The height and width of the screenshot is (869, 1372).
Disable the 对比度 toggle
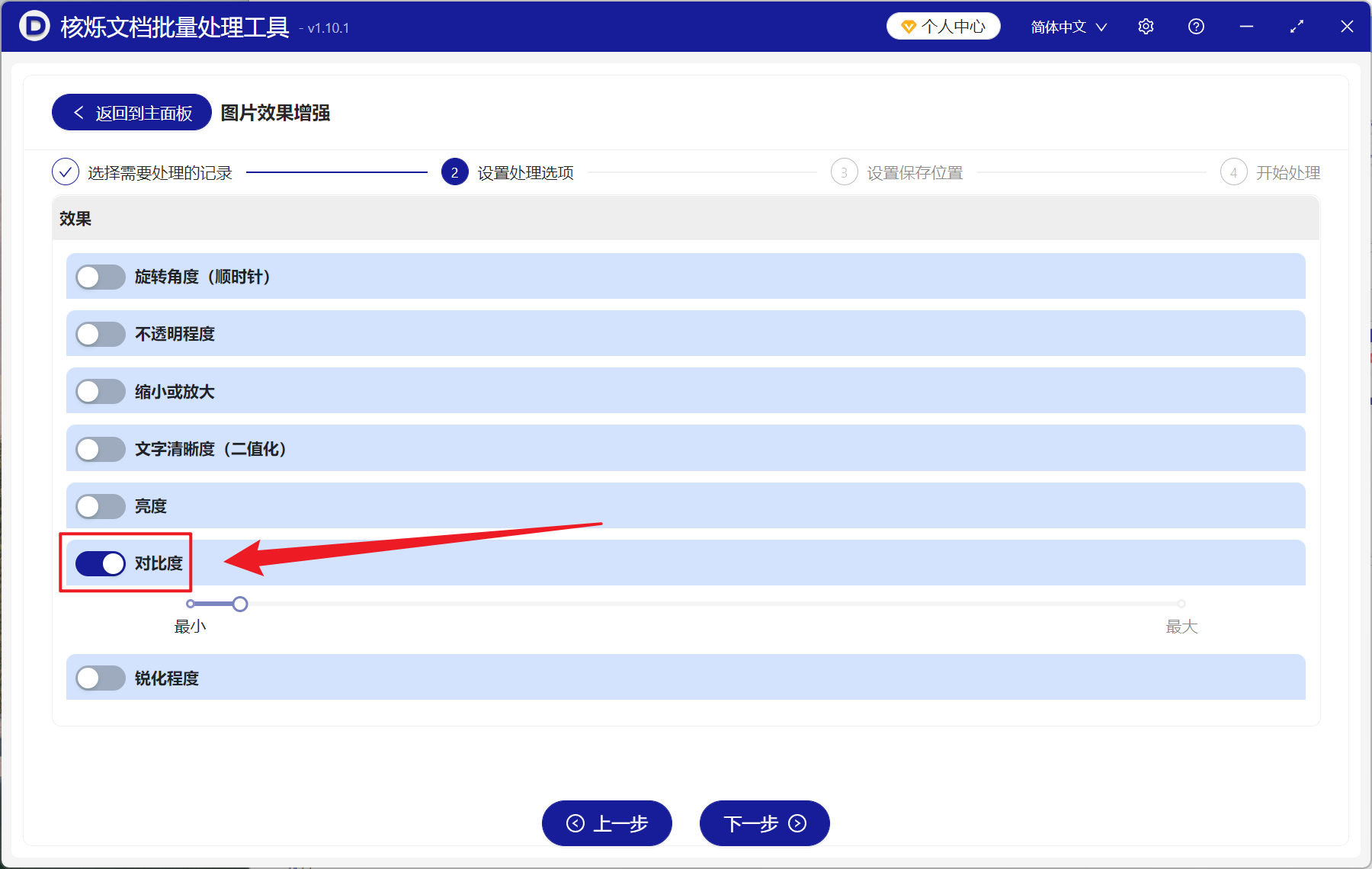(100, 563)
